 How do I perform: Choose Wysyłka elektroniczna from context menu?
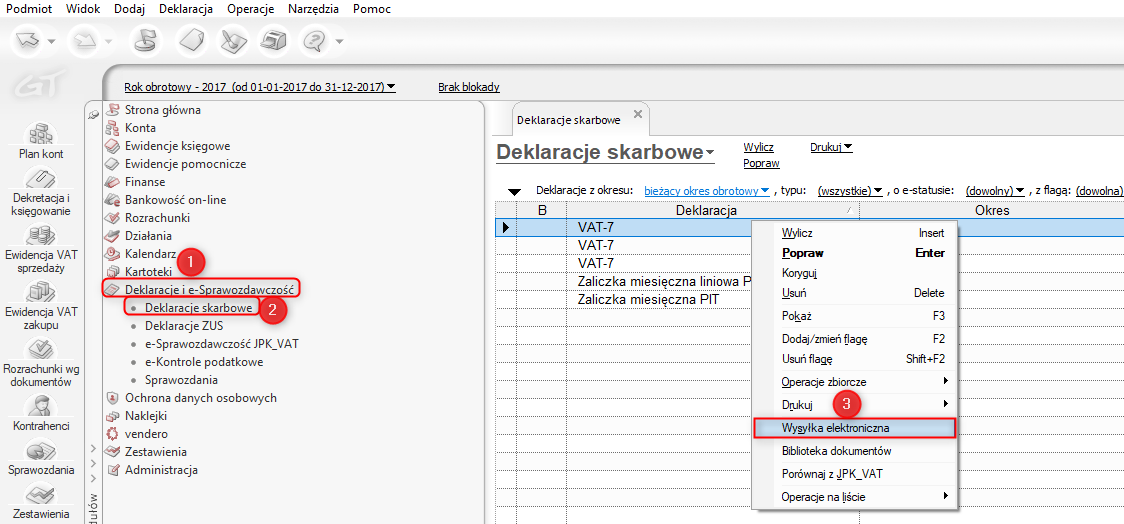coord(854,428)
